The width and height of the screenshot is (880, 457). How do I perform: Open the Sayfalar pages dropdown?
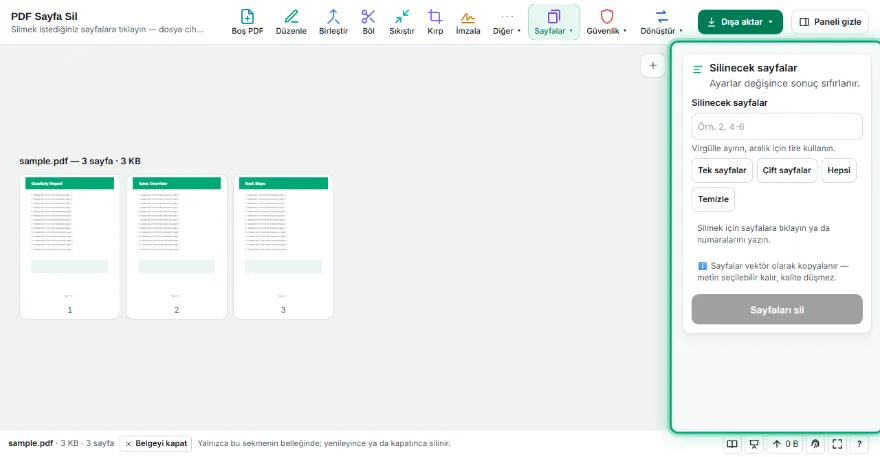click(x=553, y=22)
